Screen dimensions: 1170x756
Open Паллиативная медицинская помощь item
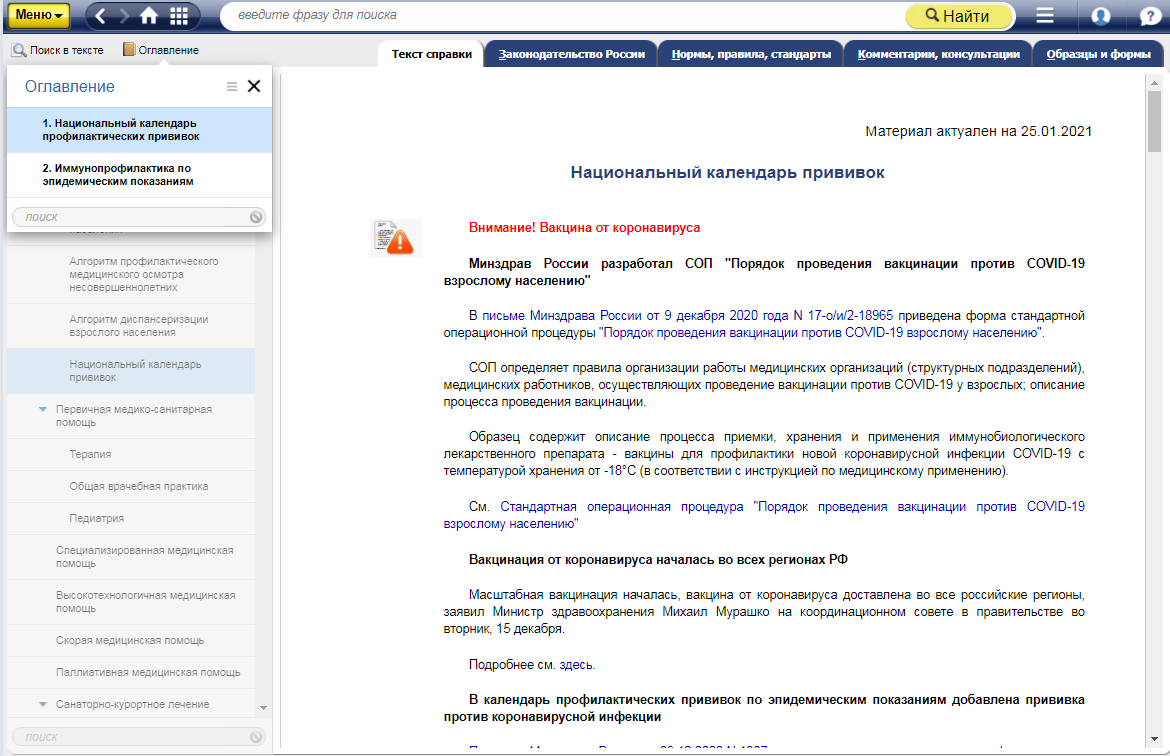[x=131, y=672]
